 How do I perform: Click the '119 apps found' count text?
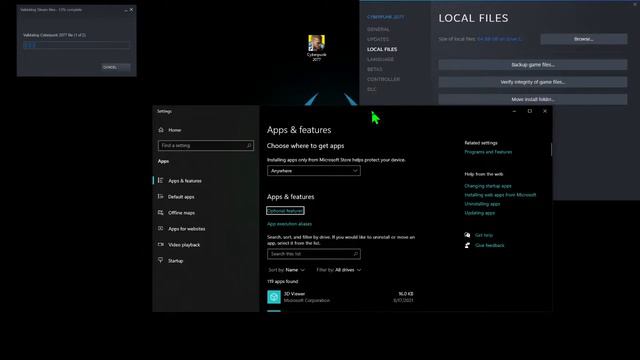pos(282,281)
